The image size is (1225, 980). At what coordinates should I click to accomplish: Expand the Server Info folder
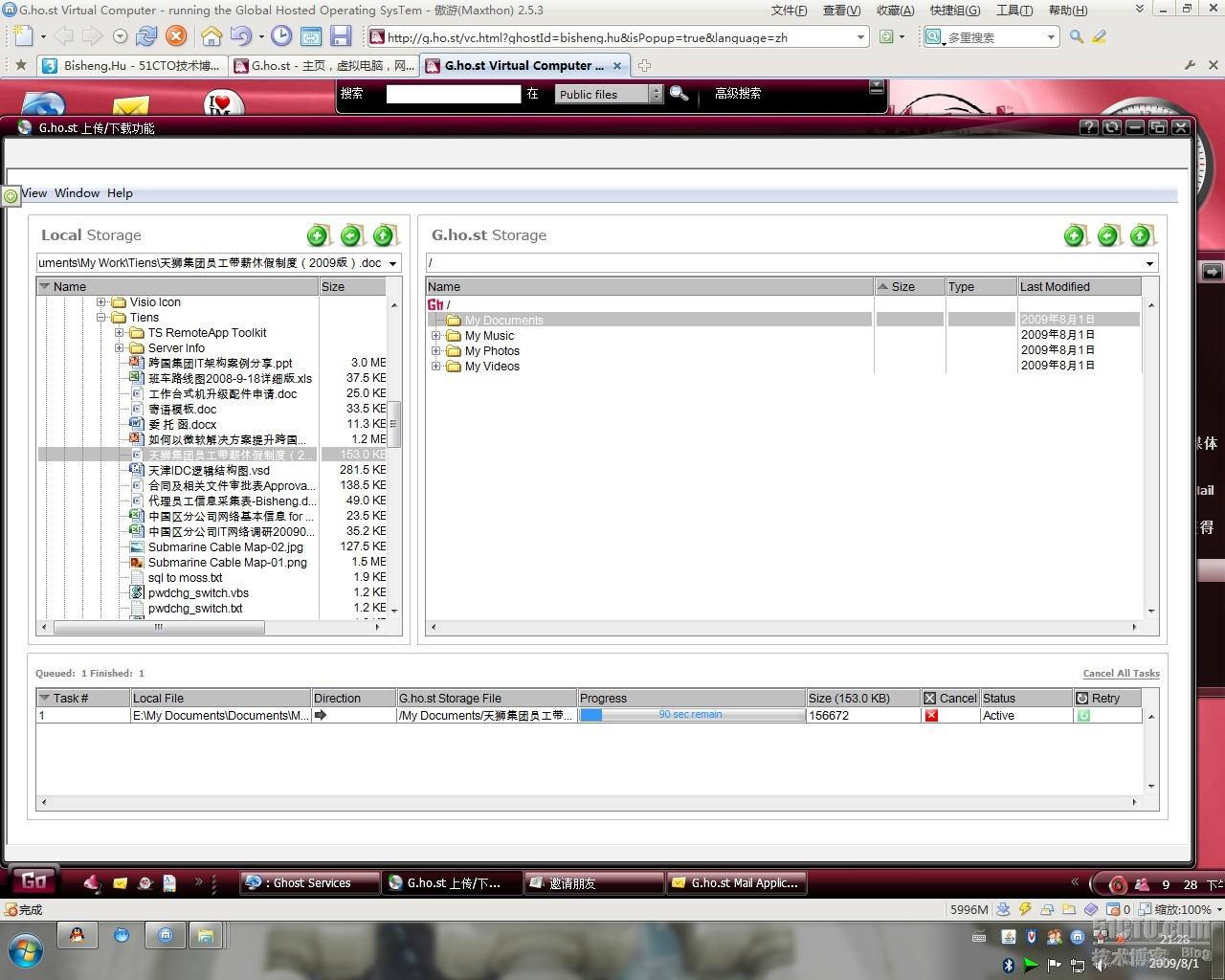coord(119,348)
